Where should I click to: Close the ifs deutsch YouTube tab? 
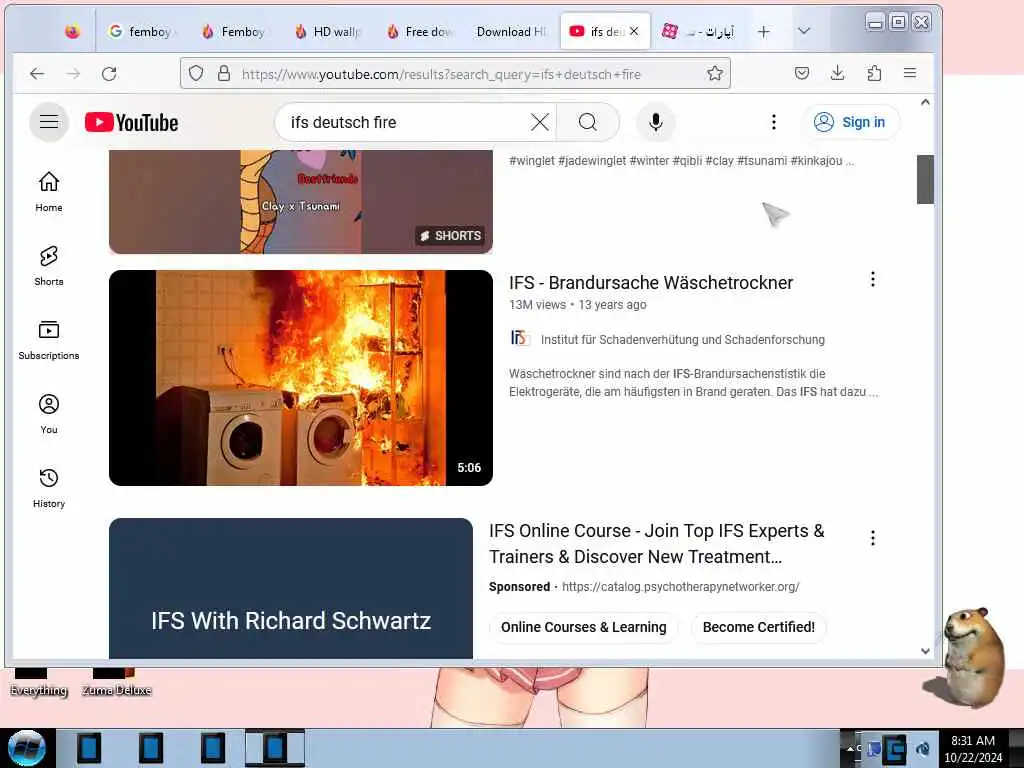coord(633,31)
